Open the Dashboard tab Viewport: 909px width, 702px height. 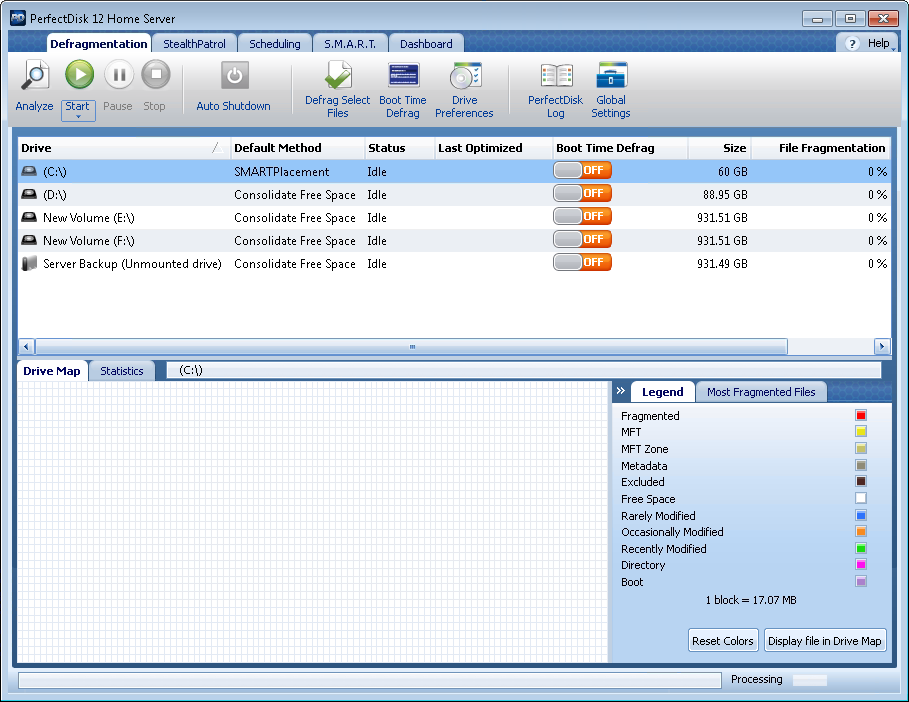(426, 43)
